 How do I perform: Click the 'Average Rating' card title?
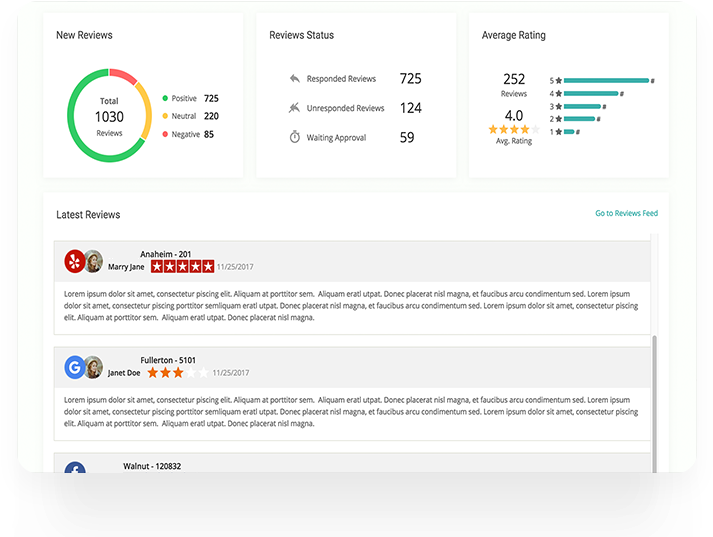[514, 35]
